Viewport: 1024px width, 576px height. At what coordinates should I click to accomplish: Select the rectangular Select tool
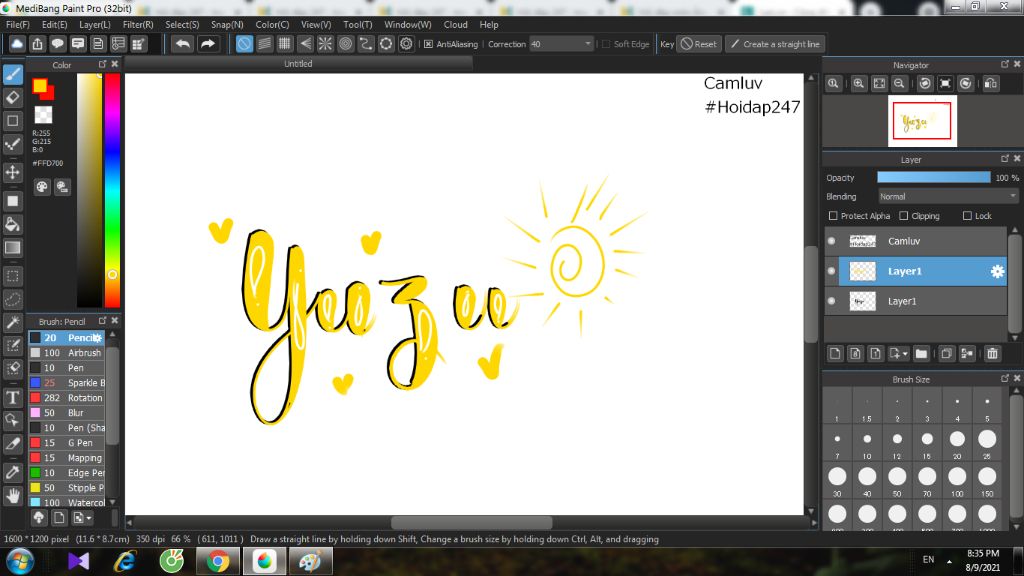(12, 276)
